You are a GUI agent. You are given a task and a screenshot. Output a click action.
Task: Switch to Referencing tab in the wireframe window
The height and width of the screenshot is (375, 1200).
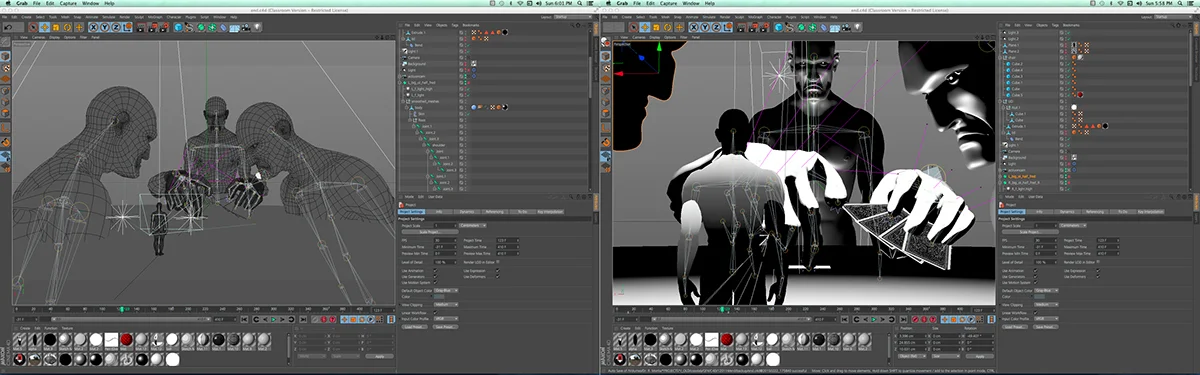pos(495,211)
